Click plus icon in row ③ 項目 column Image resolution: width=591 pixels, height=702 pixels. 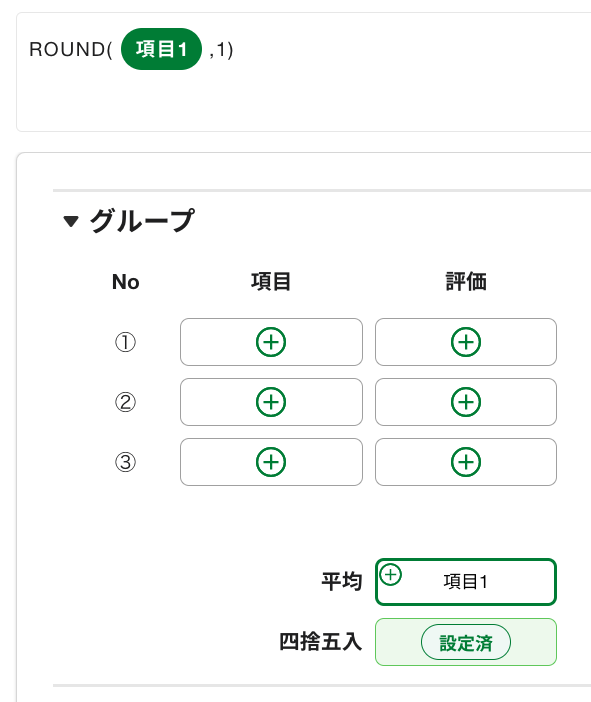click(x=271, y=462)
